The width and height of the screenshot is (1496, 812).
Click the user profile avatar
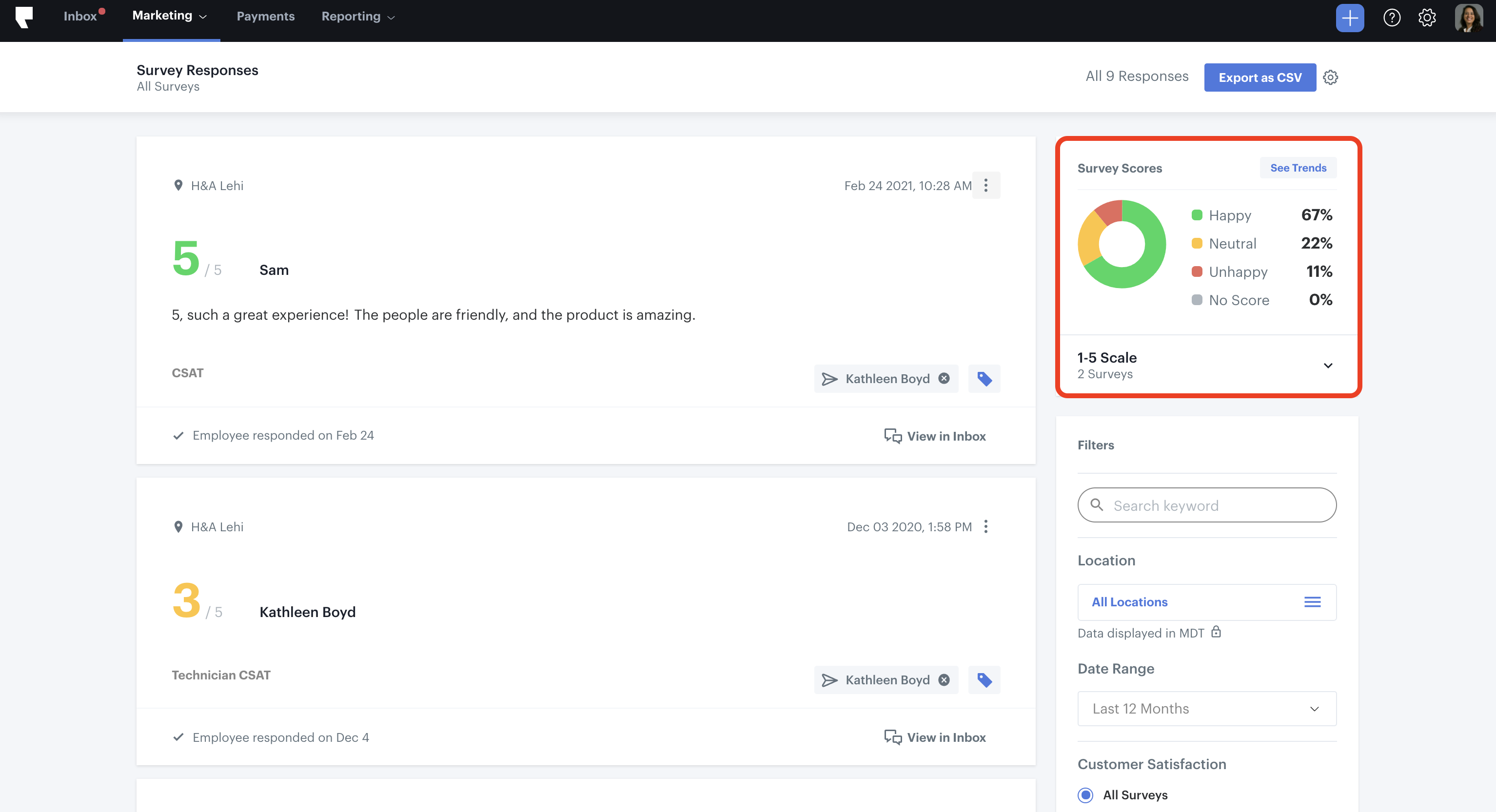click(x=1468, y=18)
